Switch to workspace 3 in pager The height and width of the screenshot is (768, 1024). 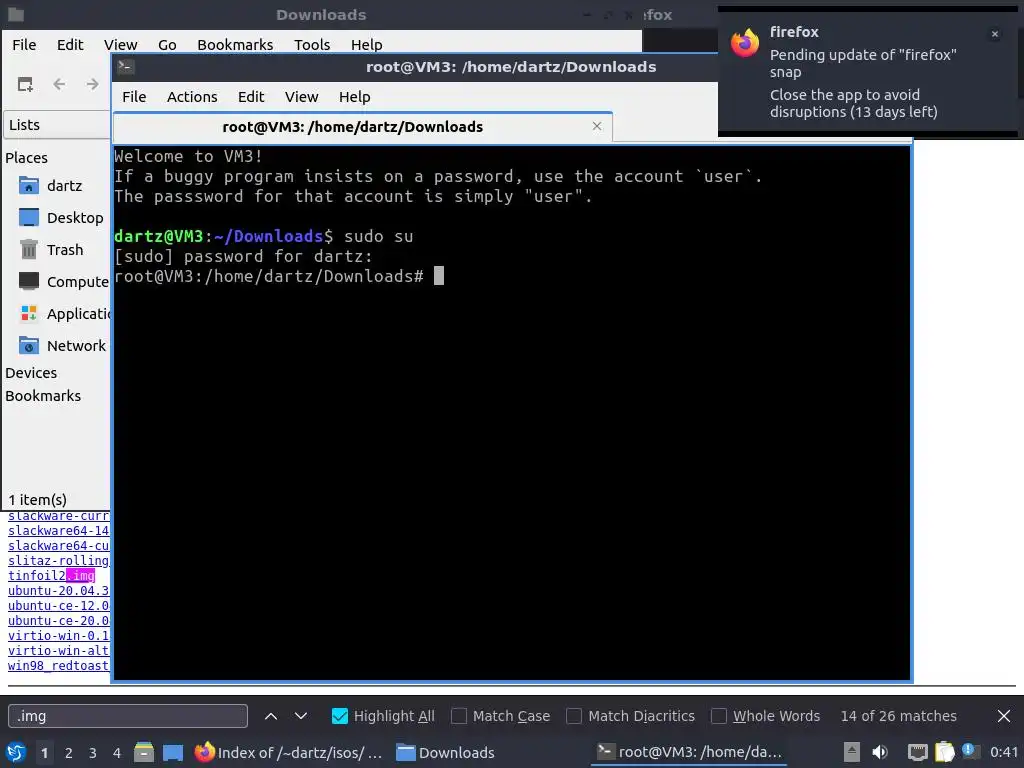(x=93, y=753)
